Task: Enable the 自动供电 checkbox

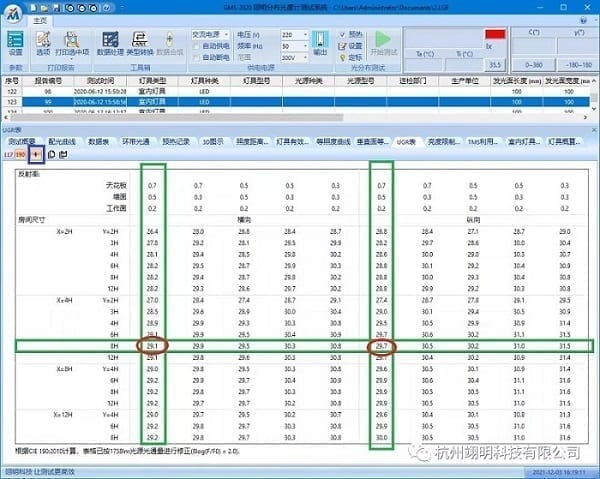Action: click(x=196, y=45)
